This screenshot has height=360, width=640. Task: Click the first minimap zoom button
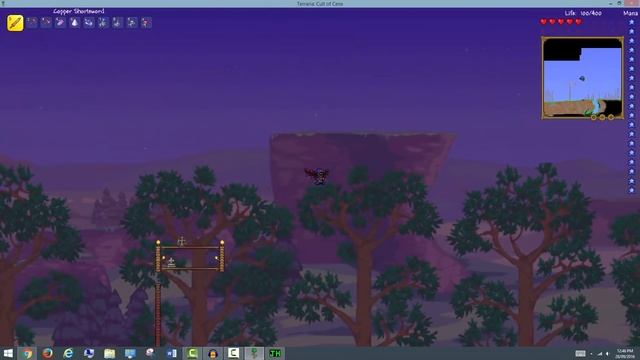[x=593, y=117]
